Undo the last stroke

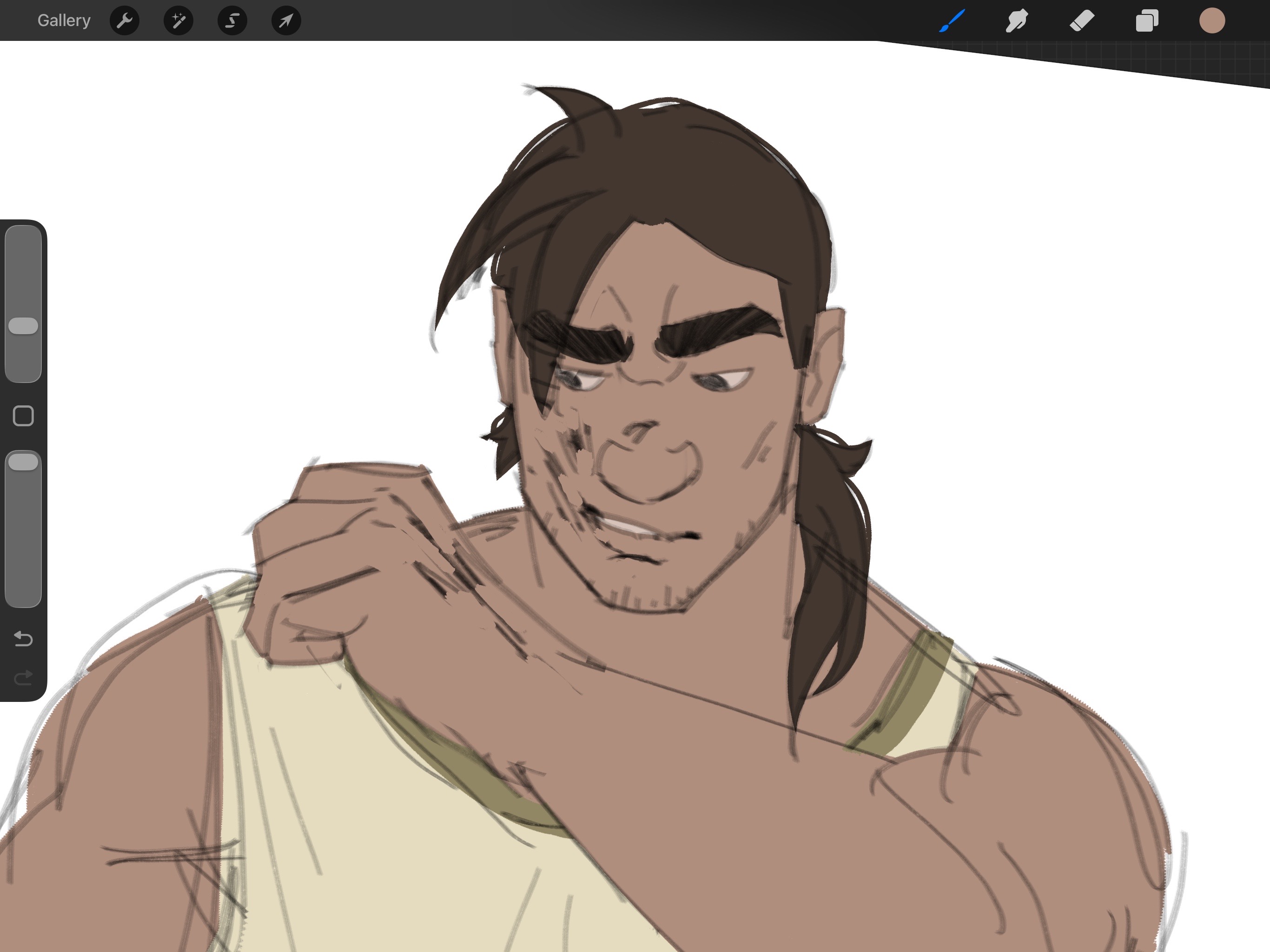tap(24, 639)
